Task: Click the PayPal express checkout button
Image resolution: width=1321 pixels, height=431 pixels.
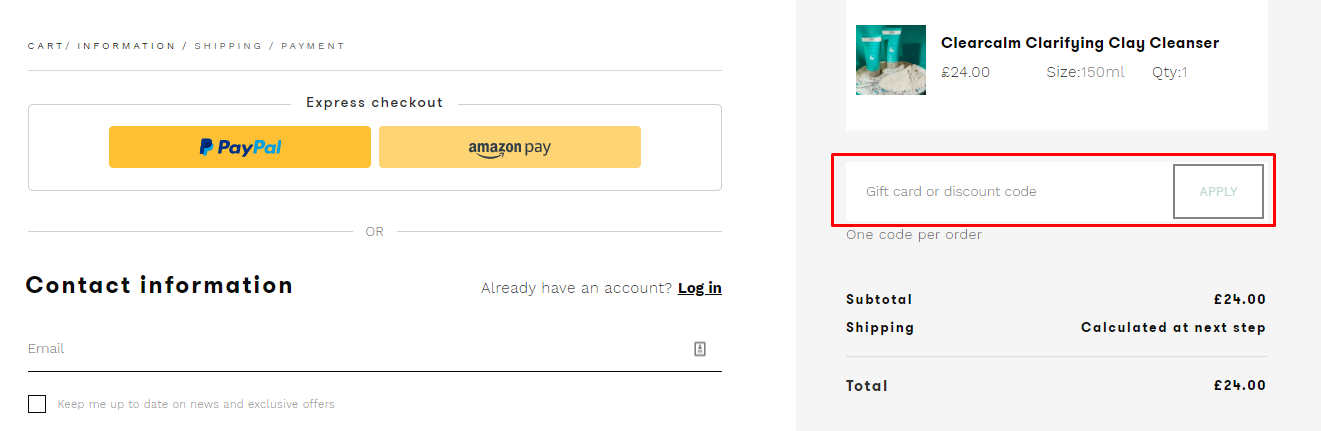Action: (x=240, y=147)
